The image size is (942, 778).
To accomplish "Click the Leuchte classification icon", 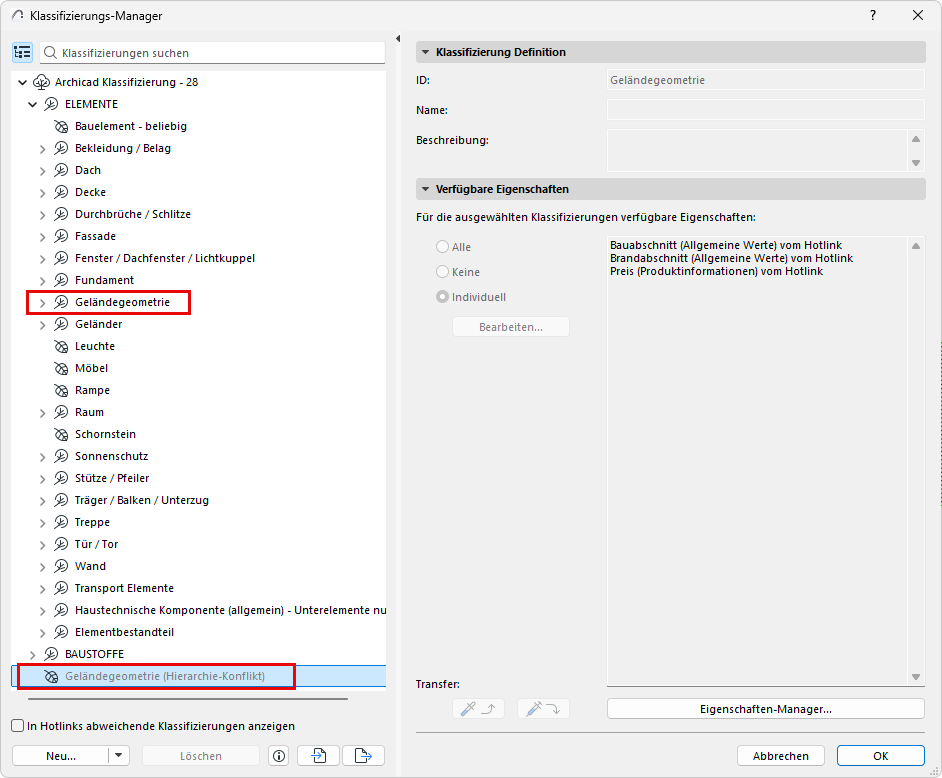I will click(x=61, y=346).
